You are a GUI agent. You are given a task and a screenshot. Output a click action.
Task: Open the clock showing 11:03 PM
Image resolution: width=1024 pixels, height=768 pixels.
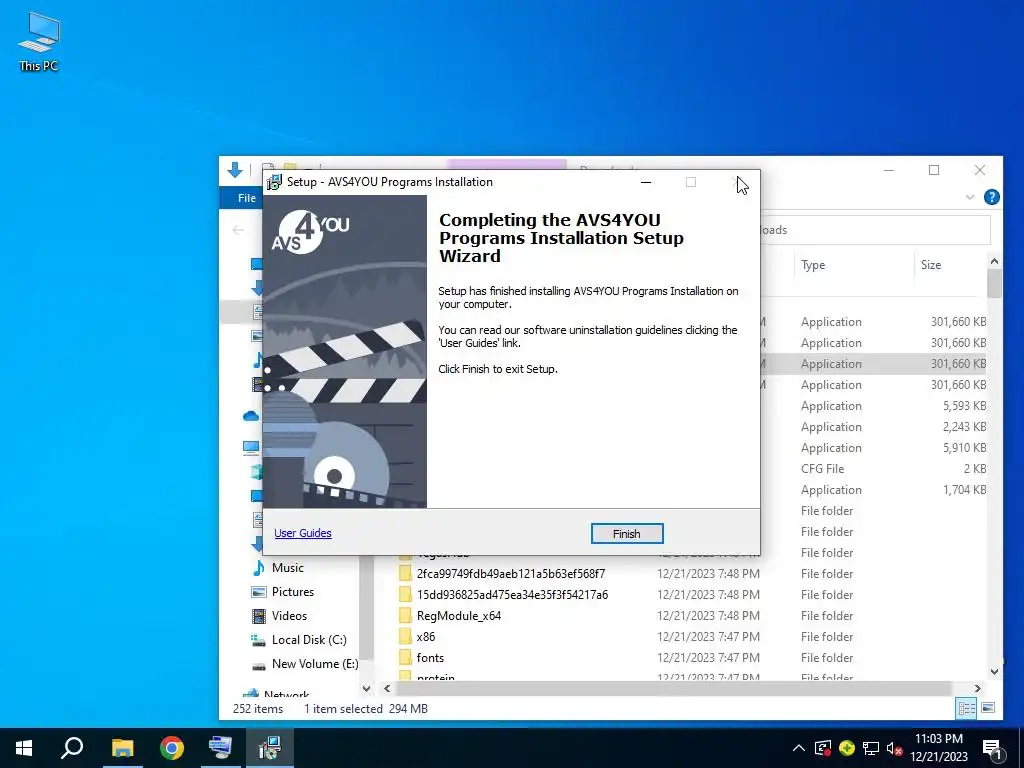938,748
